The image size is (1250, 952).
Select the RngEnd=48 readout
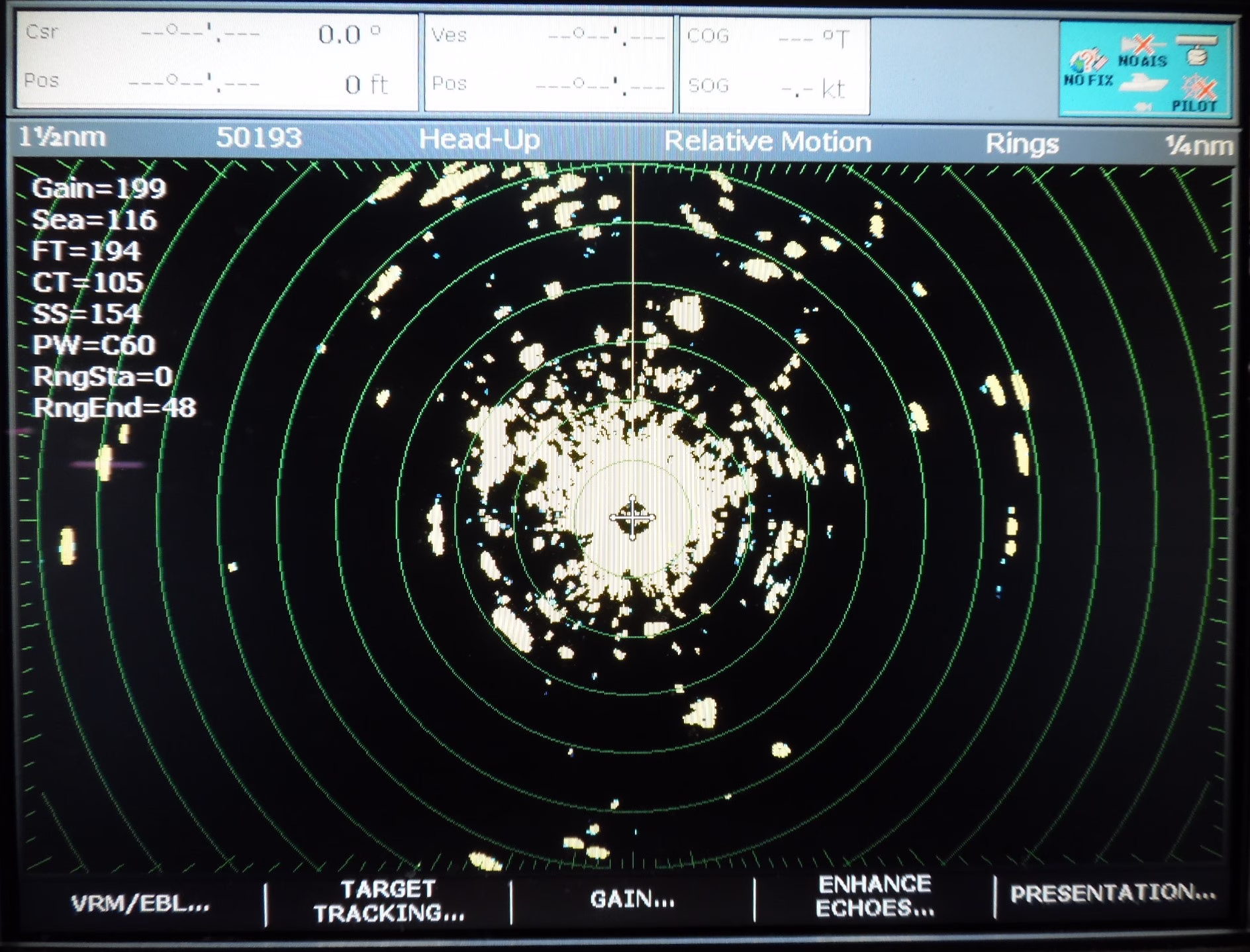tap(115, 407)
